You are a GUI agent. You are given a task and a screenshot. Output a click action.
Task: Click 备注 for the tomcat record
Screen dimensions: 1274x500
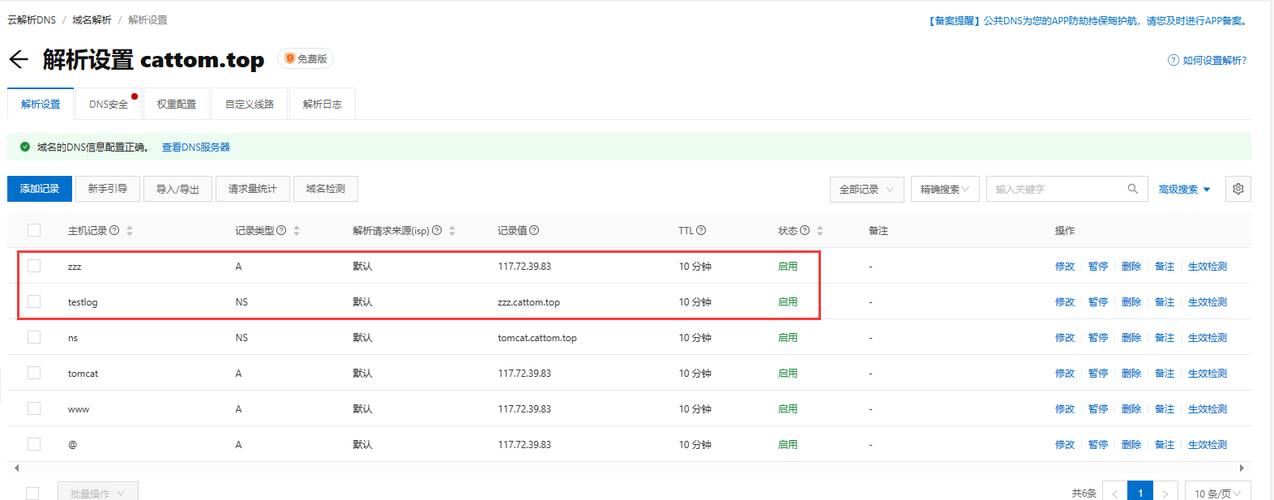1164,373
